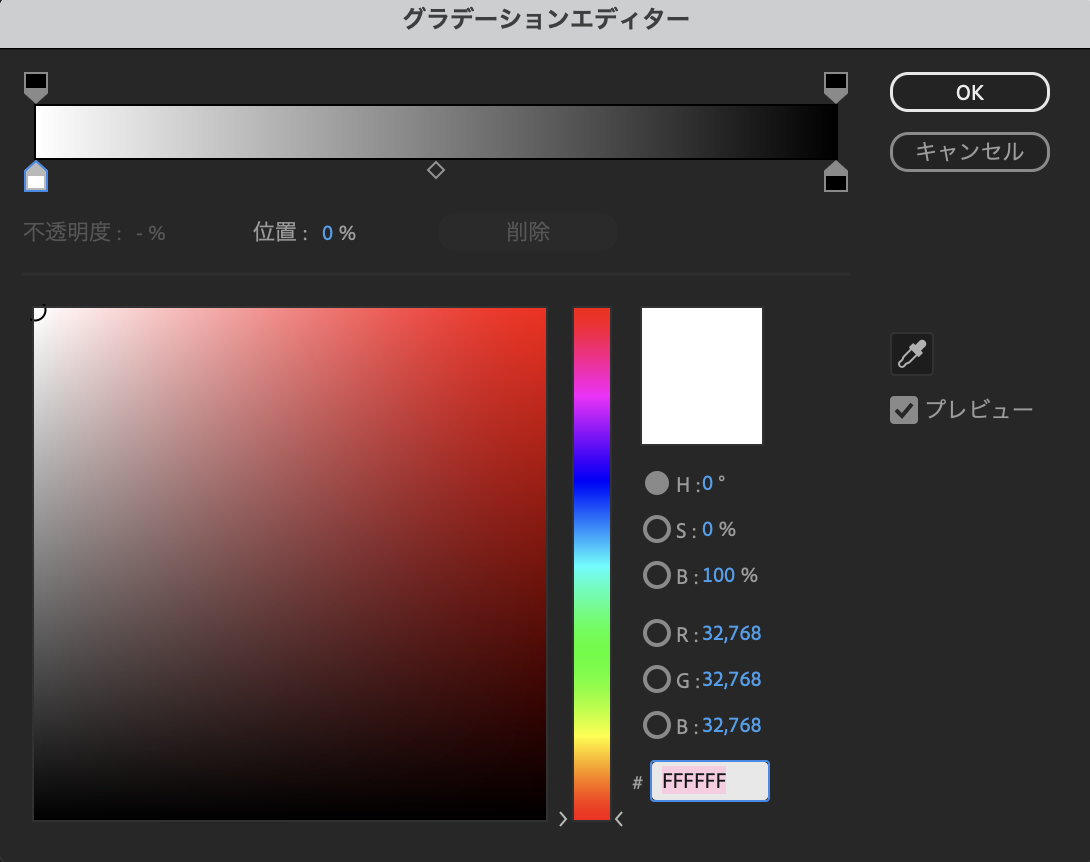Viewport: 1090px width, 862px height.
Task: Click the FFFFFF hex code field
Action: [x=710, y=781]
